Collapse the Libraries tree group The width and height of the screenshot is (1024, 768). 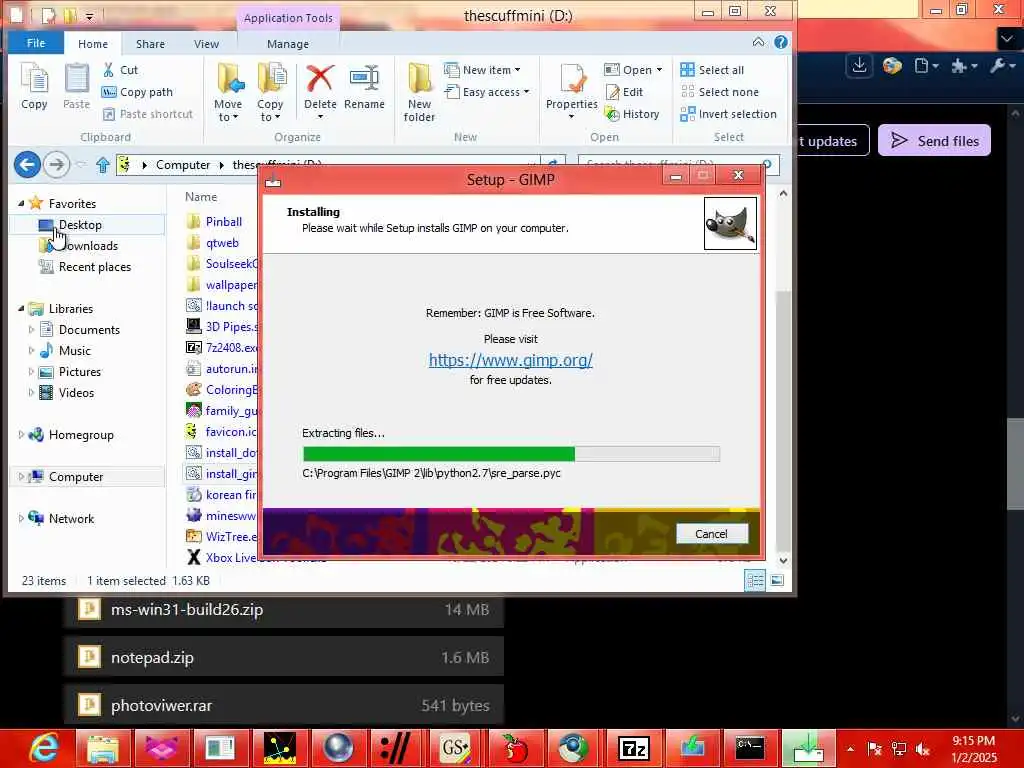21,308
